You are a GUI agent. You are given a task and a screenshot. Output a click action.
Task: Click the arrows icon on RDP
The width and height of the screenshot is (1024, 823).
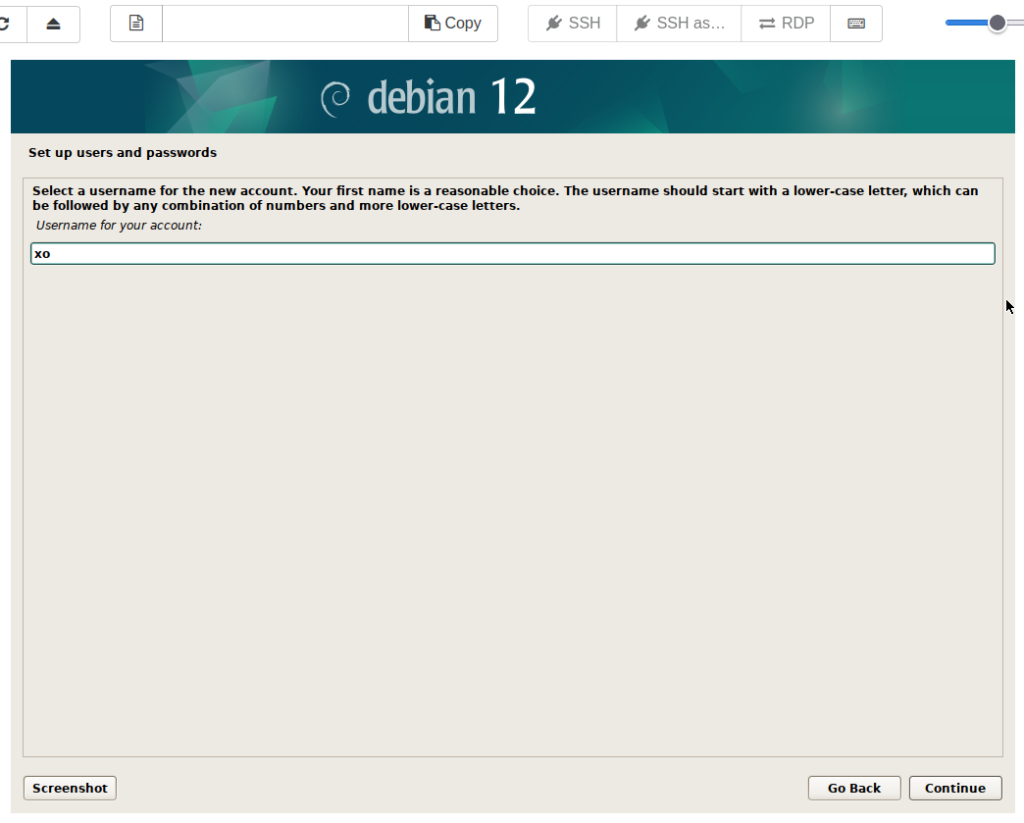(x=767, y=24)
